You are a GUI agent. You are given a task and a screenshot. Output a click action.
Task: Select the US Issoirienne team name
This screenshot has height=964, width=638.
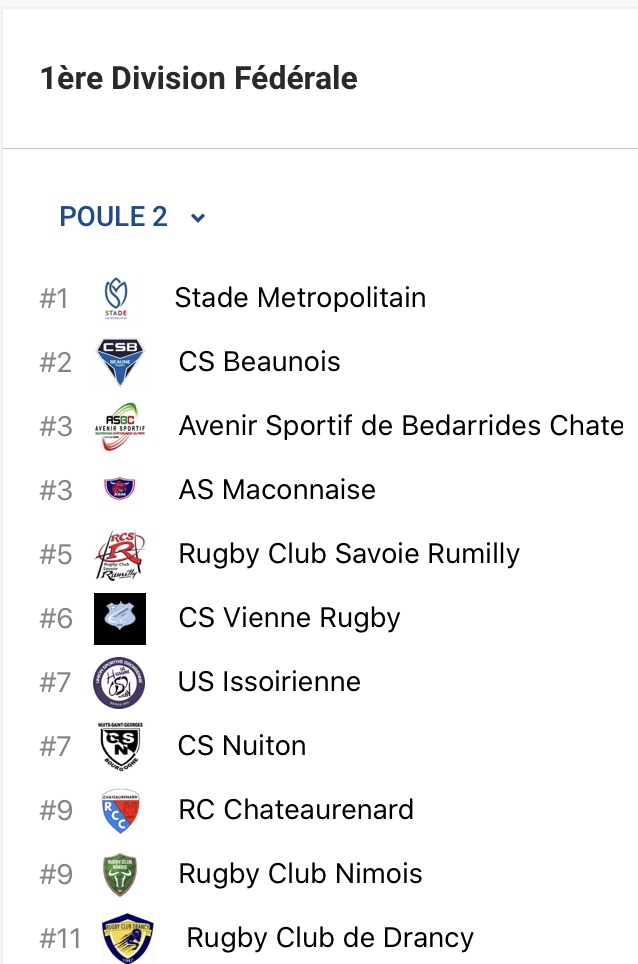click(x=269, y=682)
